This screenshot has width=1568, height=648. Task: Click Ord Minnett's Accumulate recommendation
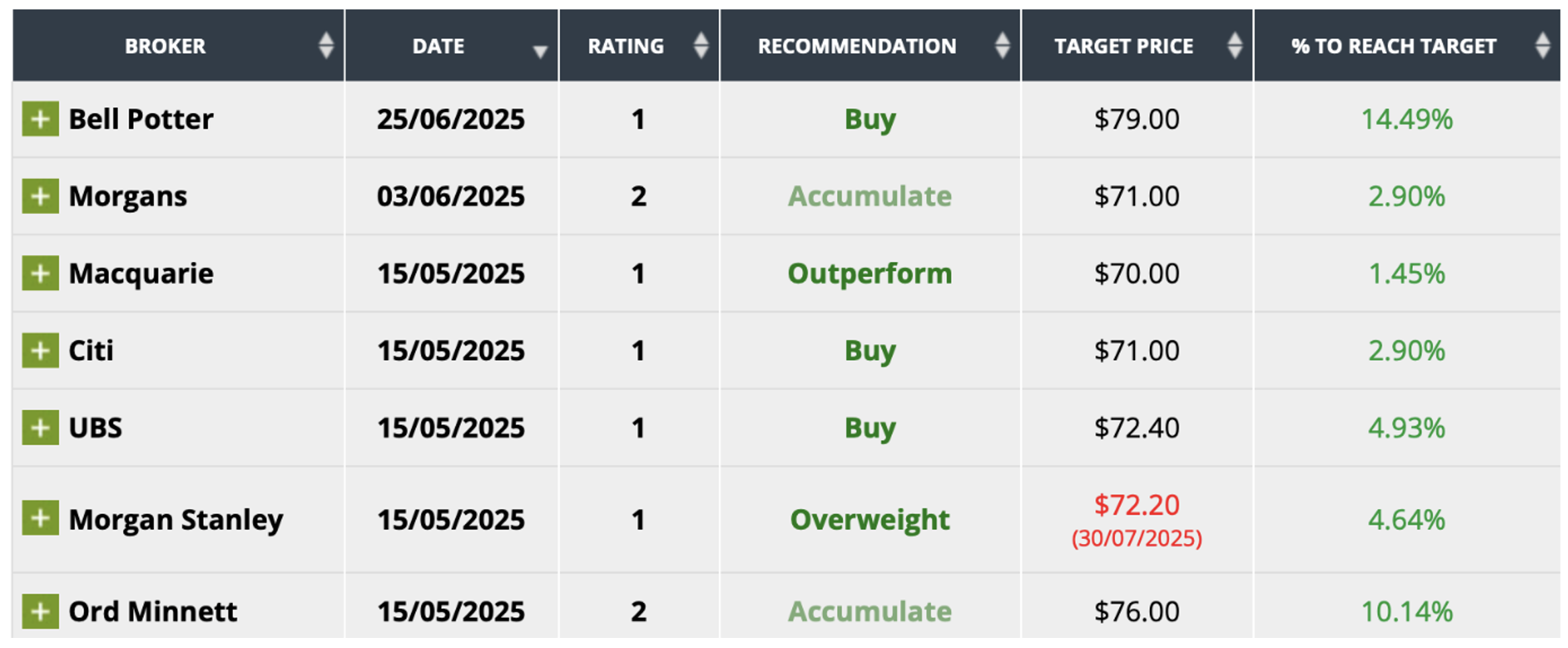pos(870,612)
